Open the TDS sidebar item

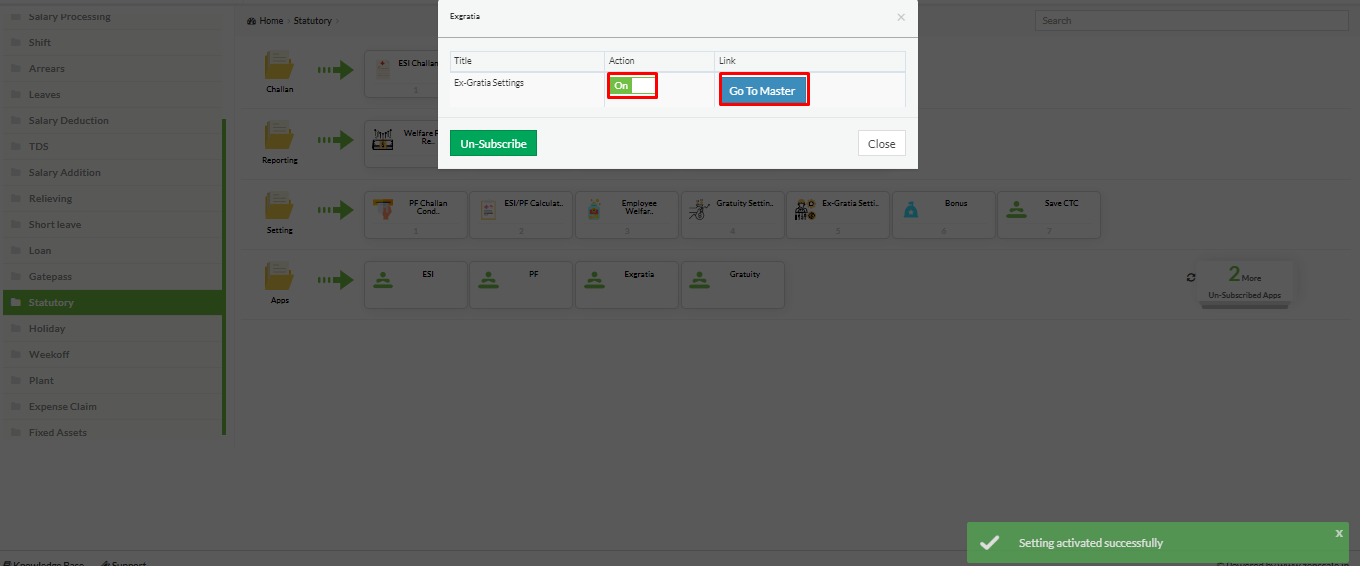pos(112,146)
